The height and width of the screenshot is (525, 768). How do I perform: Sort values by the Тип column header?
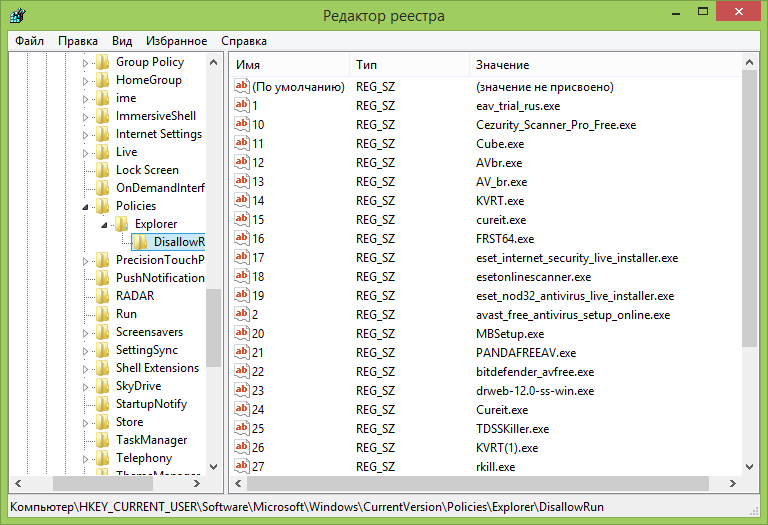409,65
